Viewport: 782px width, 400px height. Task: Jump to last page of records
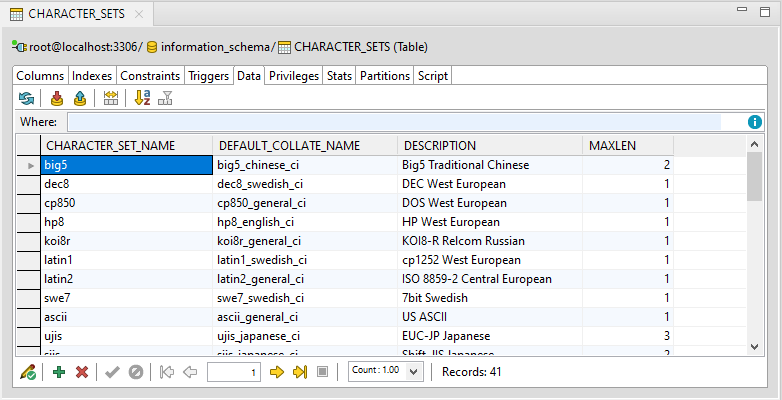[x=300, y=372]
